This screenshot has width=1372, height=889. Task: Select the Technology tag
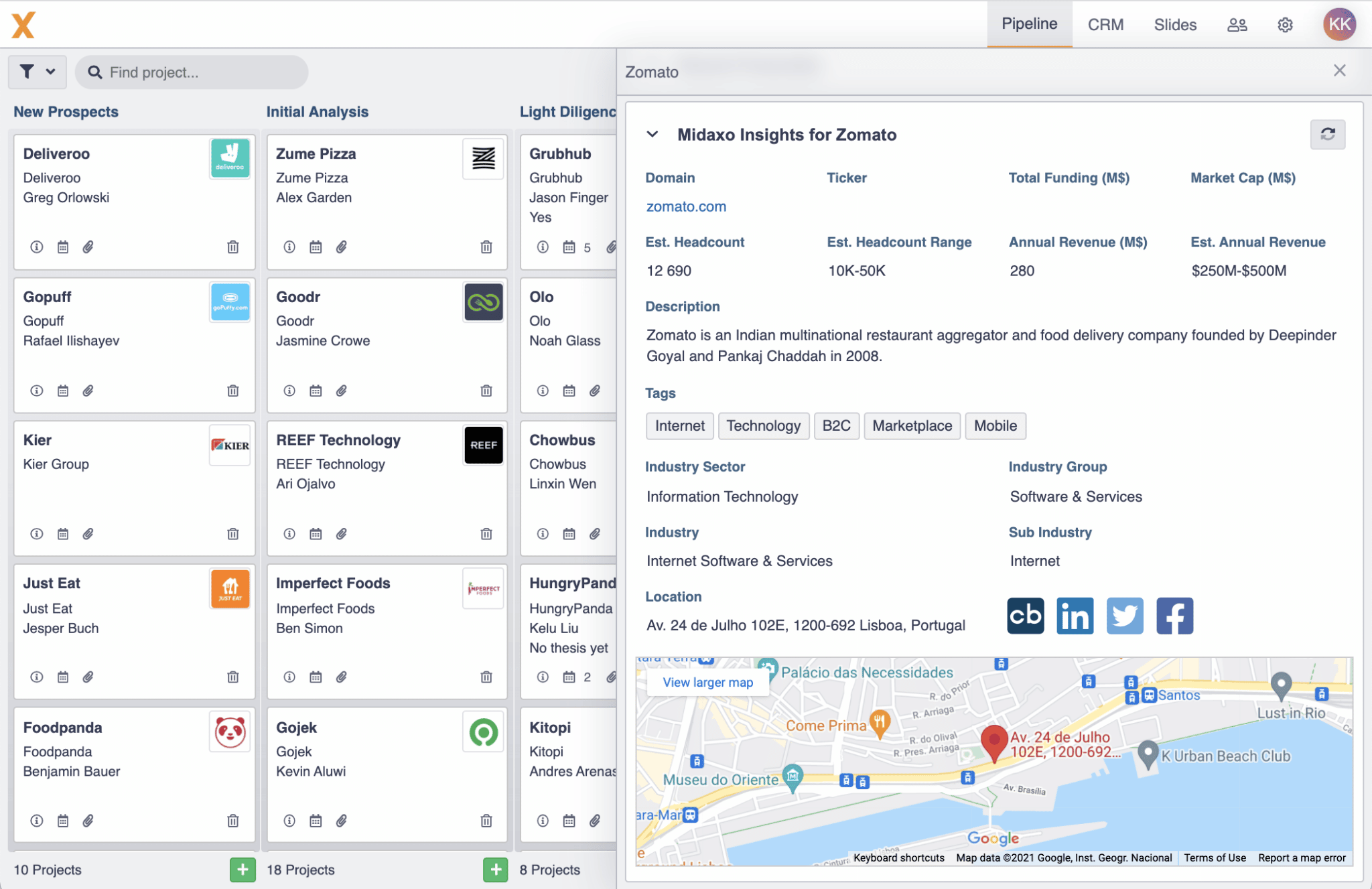(763, 425)
